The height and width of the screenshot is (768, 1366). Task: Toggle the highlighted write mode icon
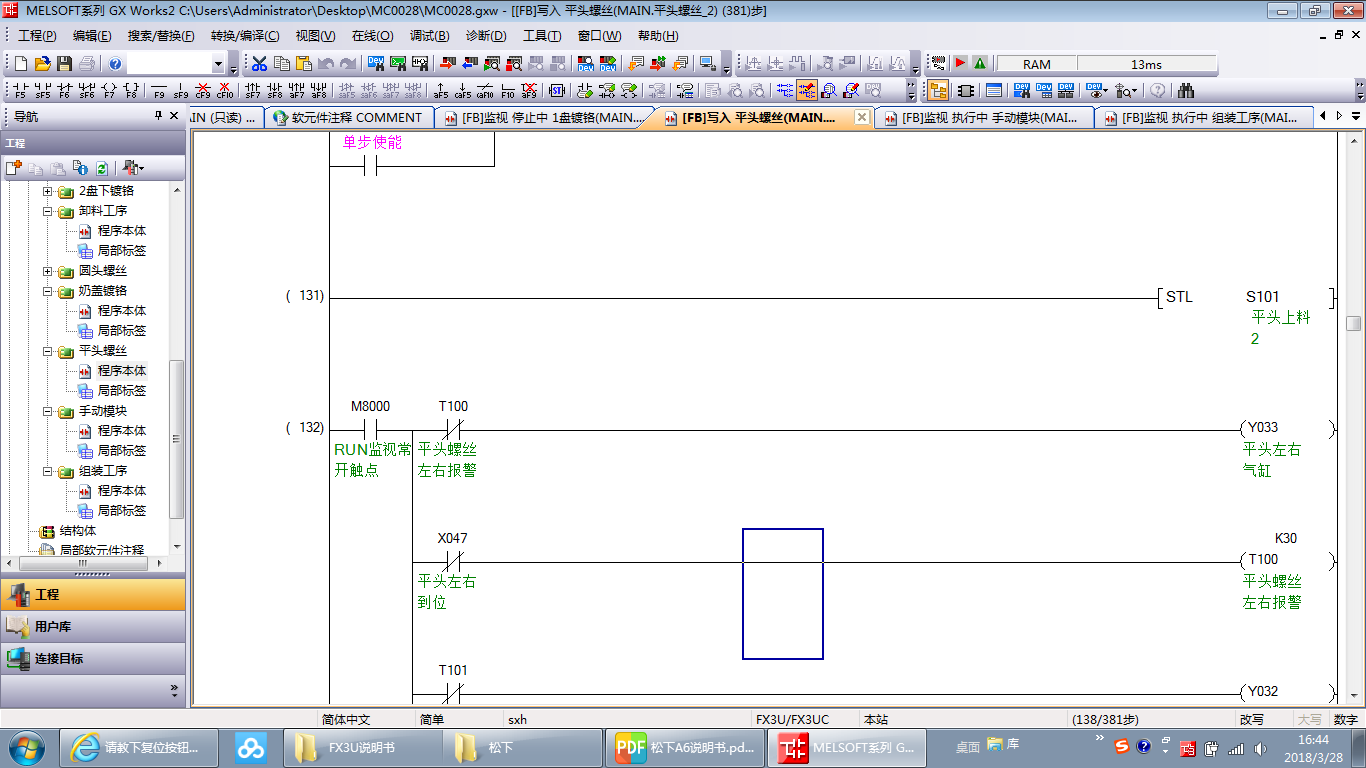coord(807,91)
